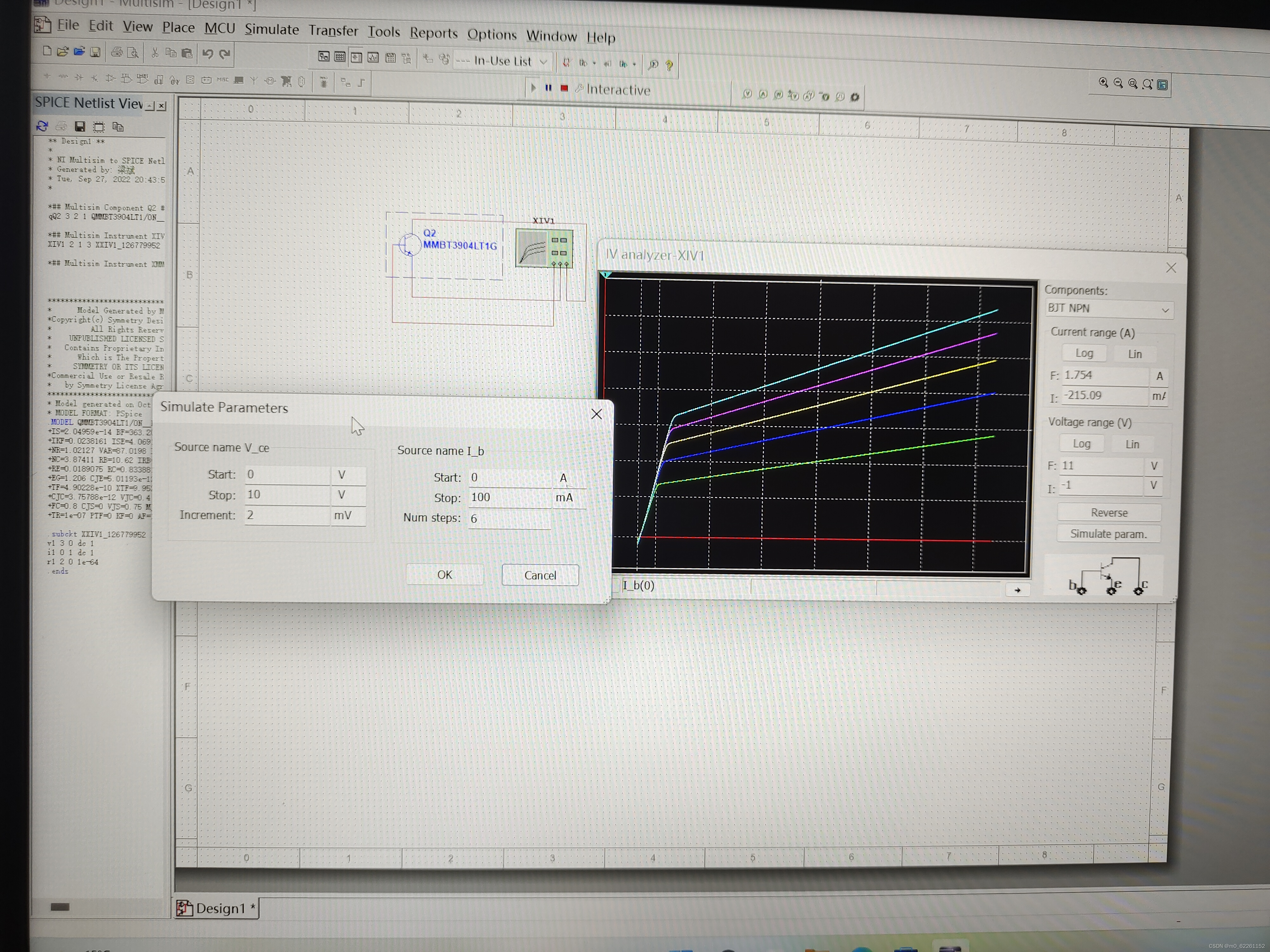Screen dimensions: 1270x952
Task: Click the Undo arrow icon
Action: pyautogui.click(x=208, y=55)
